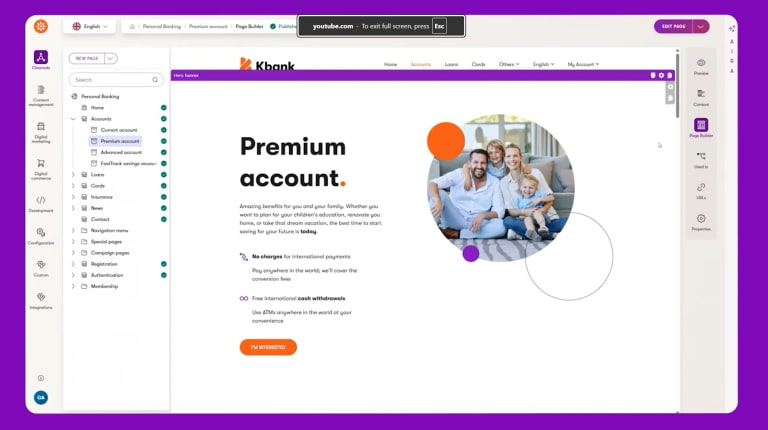Open the Edit page dropdown arrow
The height and width of the screenshot is (430, 768).
point(700,26)
